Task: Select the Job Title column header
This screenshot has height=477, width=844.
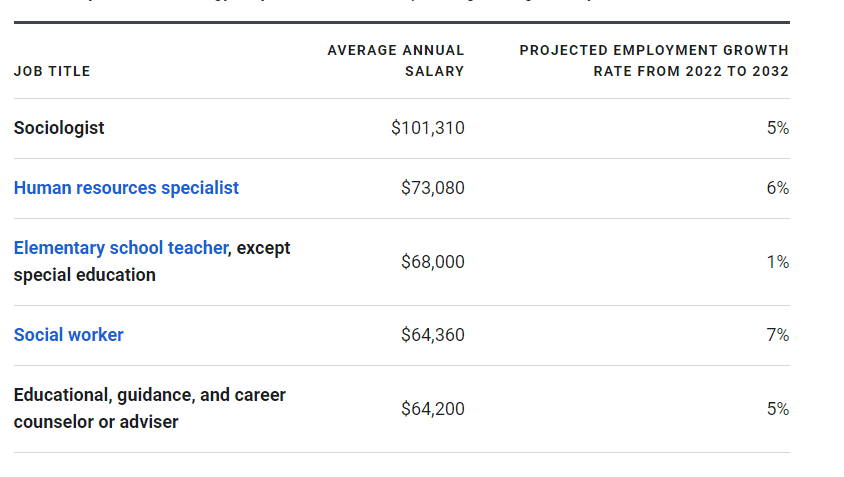Action: pos(52,71)
